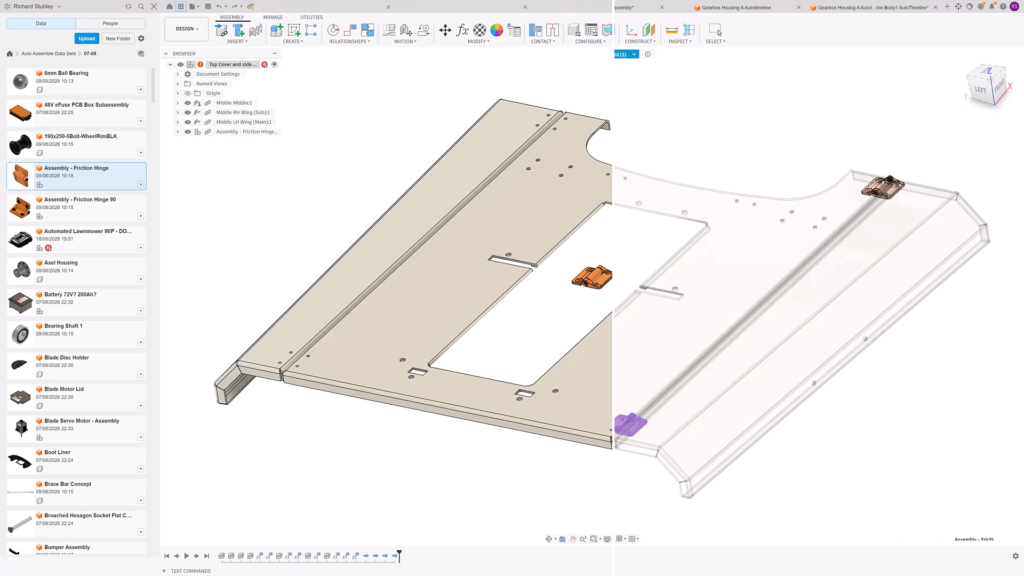Show the hidden Origin folder
This screenshot has height=576, width=1024.
187,93
